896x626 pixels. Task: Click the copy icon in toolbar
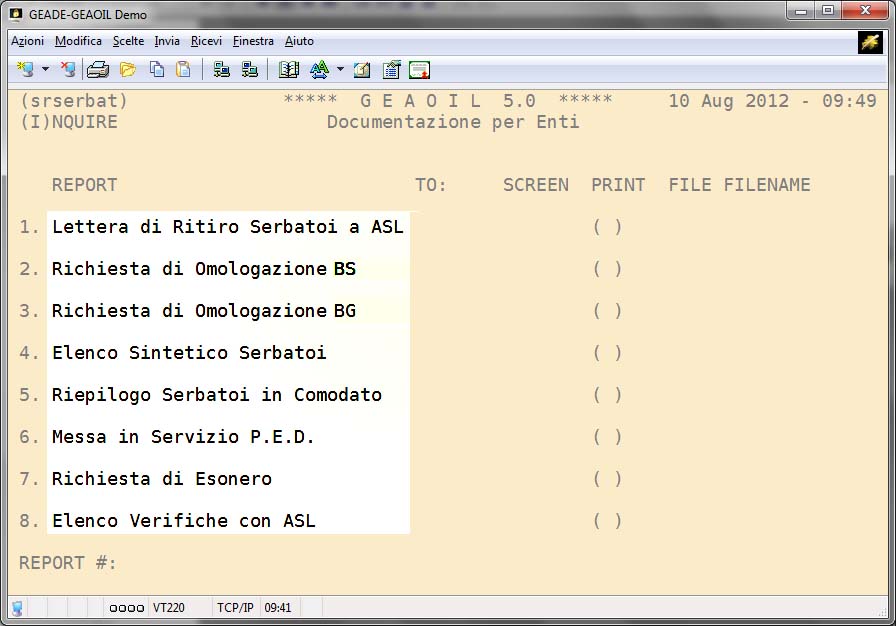157,69
